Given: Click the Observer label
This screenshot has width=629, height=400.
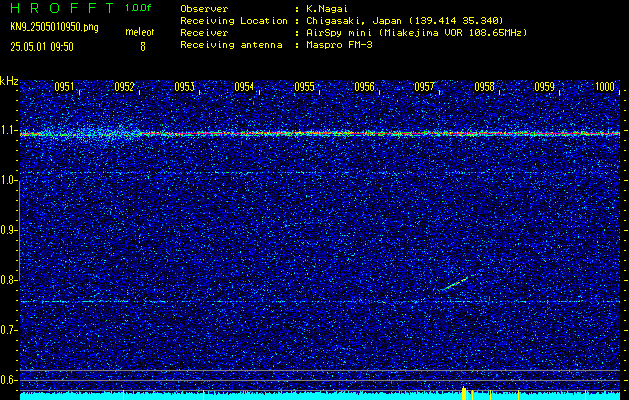Looking at the screenshot, I should (204, 9).
